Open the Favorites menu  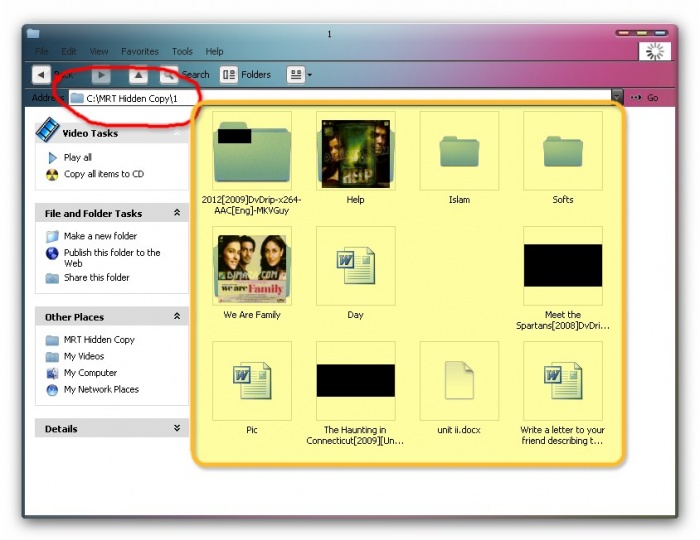[140, 51]
